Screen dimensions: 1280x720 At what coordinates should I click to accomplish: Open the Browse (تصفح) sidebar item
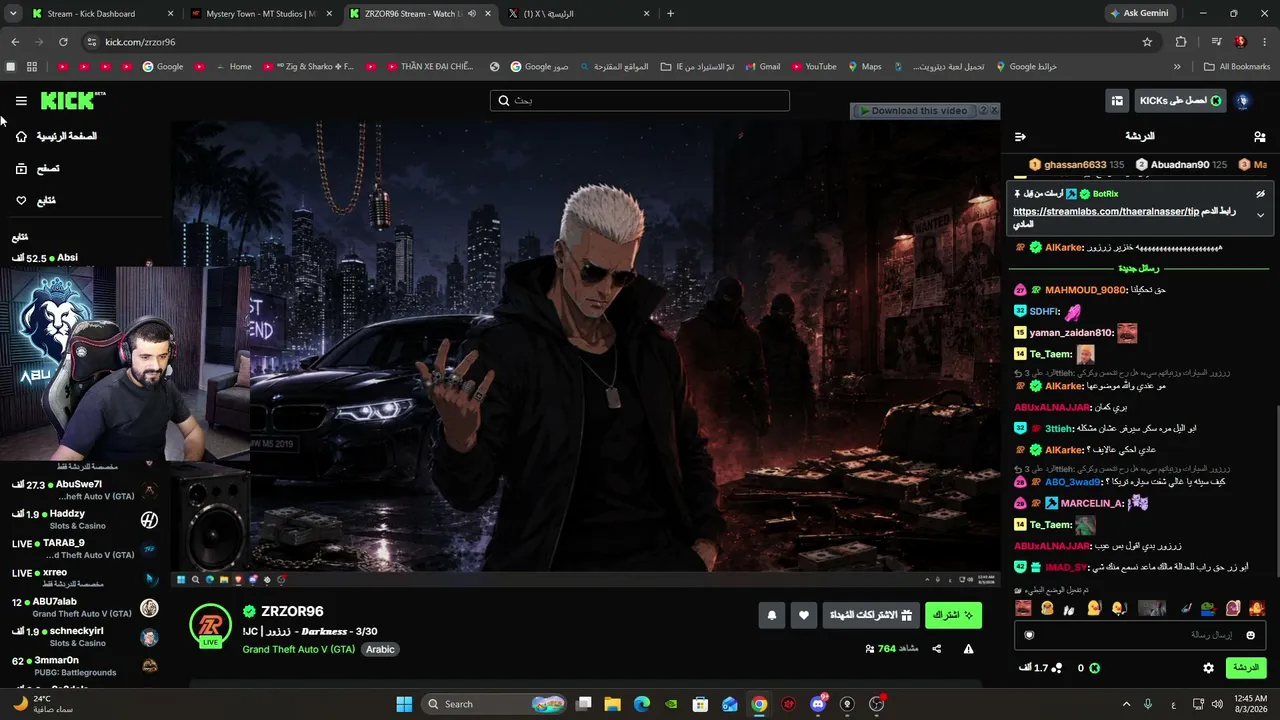(x=37, y=169)
